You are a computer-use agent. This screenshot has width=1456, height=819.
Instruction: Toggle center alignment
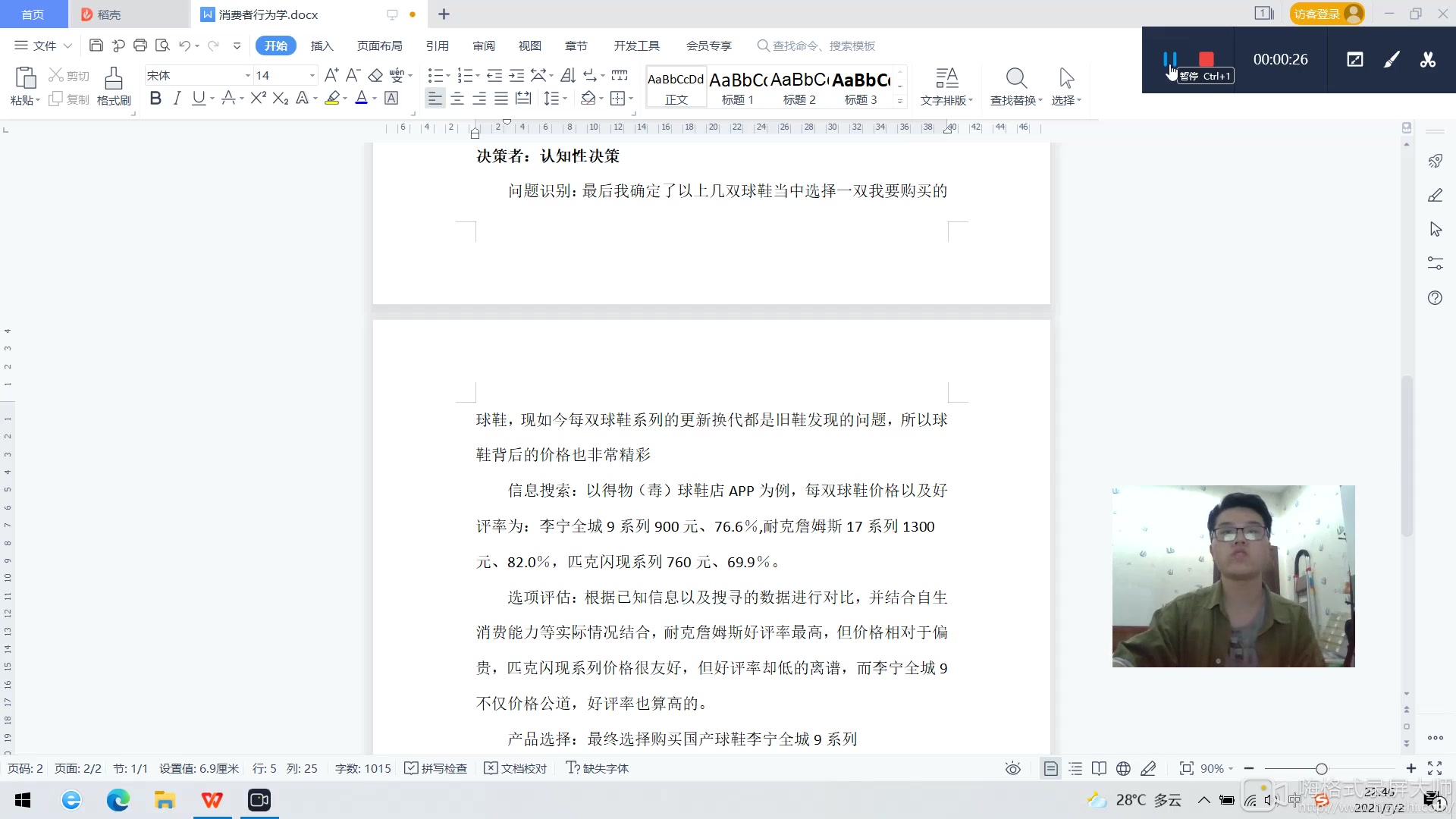[457, 98]
